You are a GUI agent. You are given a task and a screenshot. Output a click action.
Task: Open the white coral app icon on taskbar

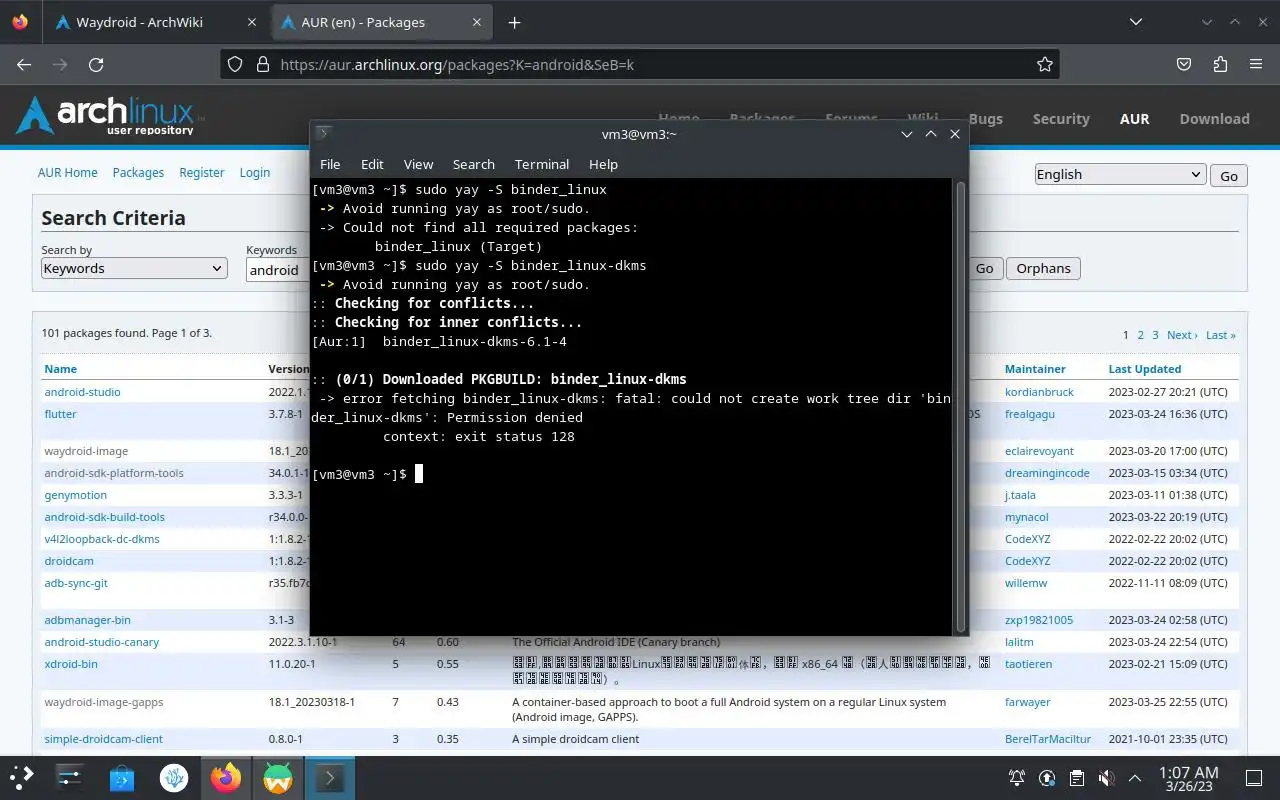[174, 777]
